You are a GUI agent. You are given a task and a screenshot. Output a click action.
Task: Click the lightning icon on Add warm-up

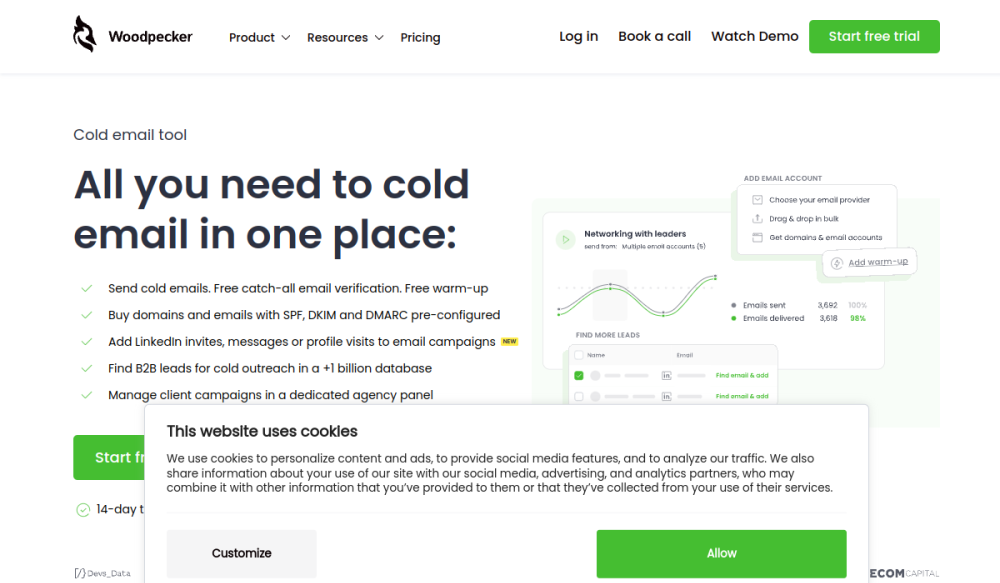(x=837, y=263)
